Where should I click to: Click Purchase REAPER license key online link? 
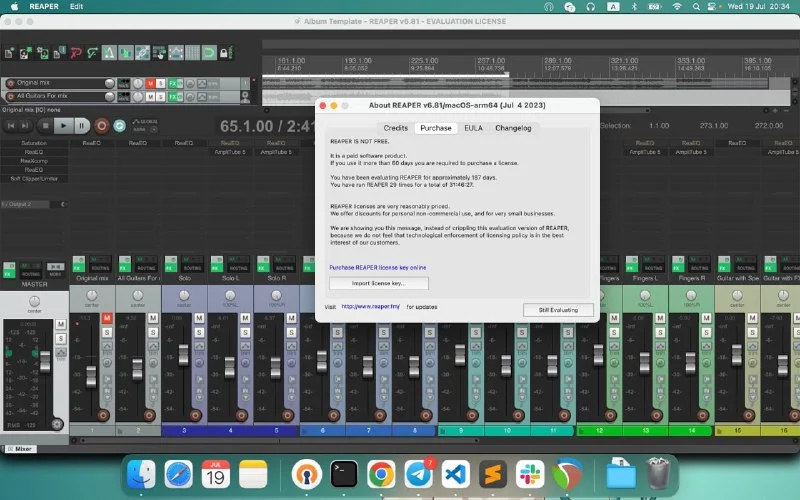[x=378, y=268]
